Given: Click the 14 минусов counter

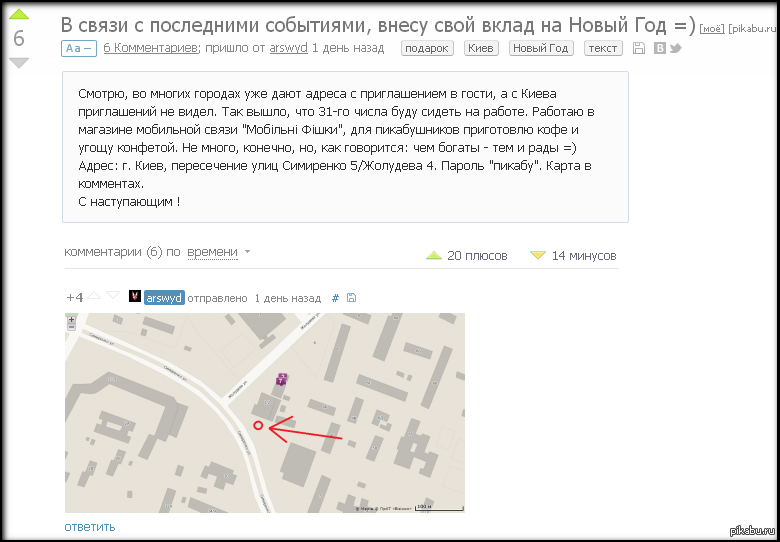Looking at the screenshot, I should 574,256.
